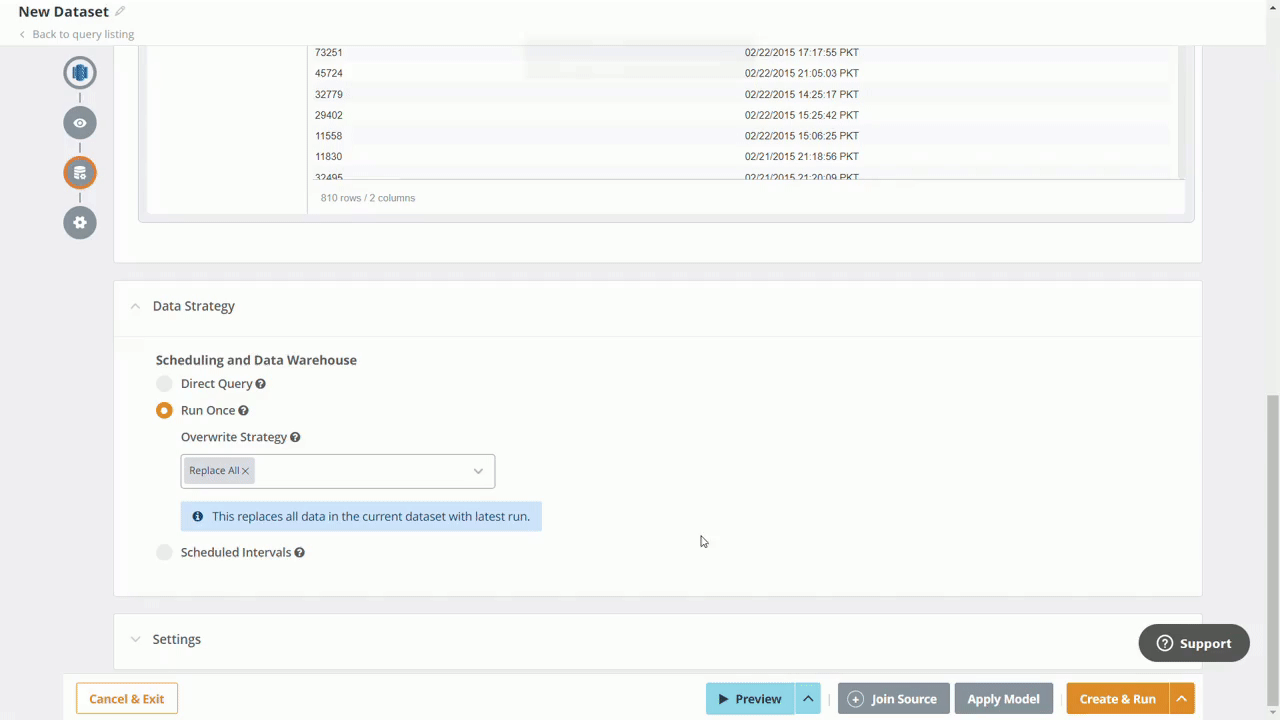1280x720 pixels.
Task: Click the data source step icon in sidebar
Action: [x=80, y=73]
